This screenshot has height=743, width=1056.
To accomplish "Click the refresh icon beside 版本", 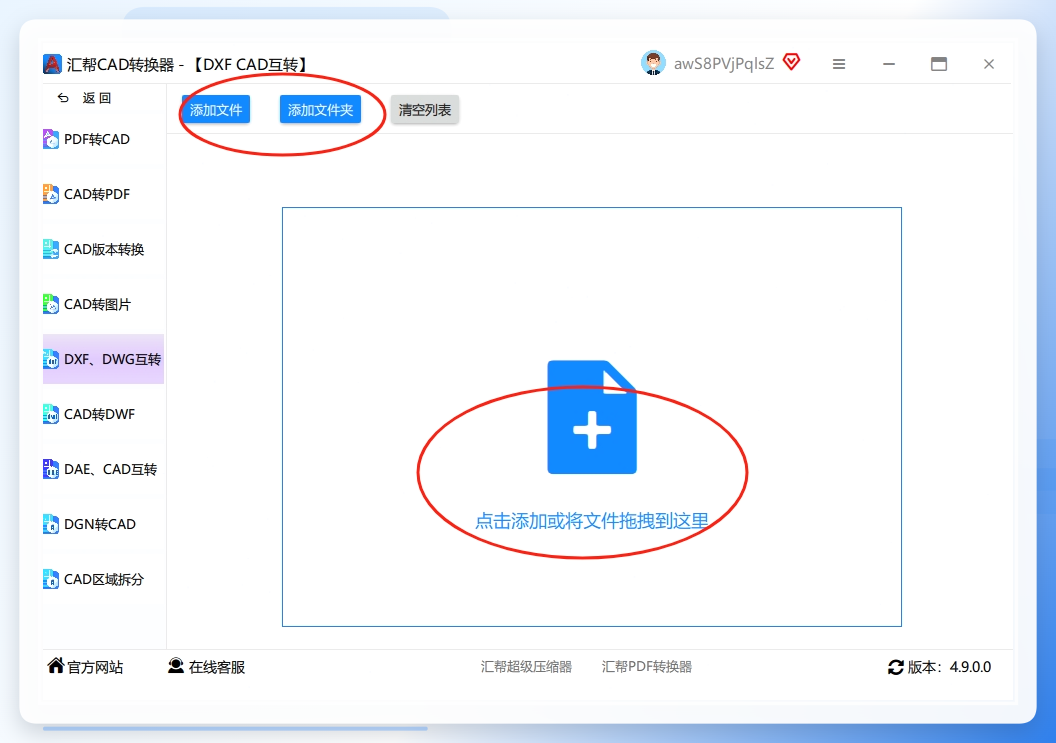I will click(x=896, y=667).
